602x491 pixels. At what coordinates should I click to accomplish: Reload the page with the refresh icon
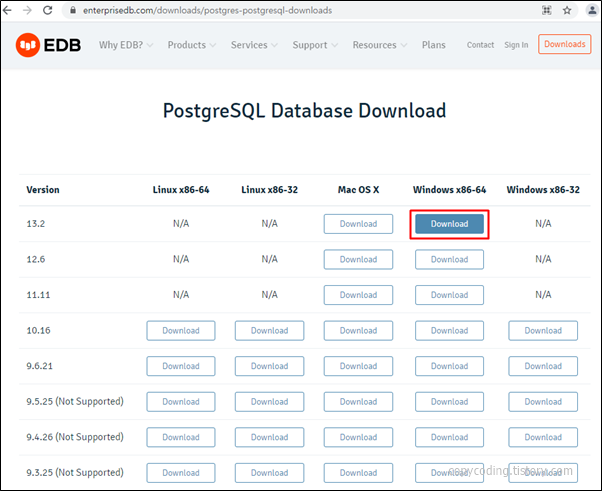point(48,10)
